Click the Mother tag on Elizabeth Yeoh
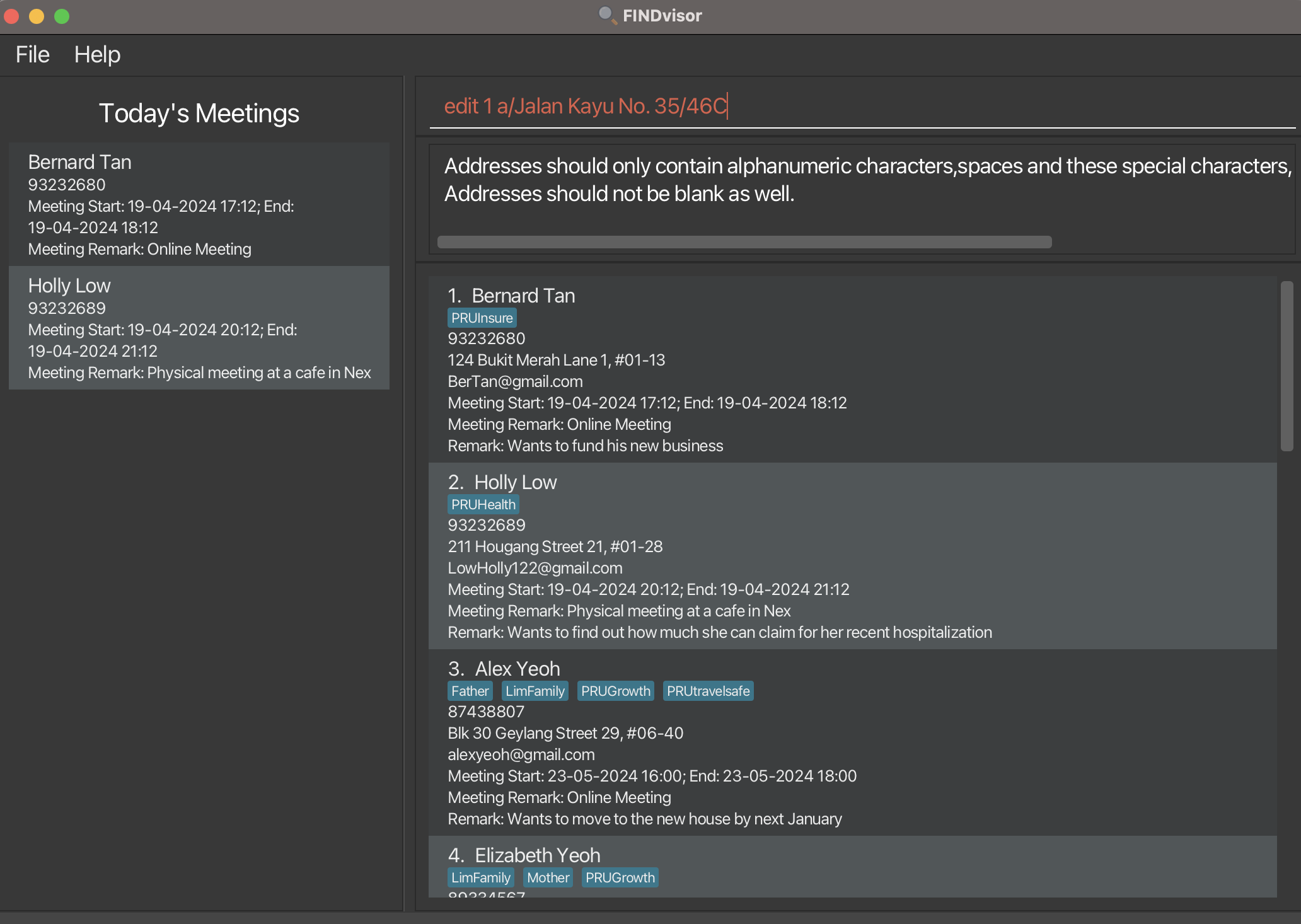 pyautogui.click(x=547, y=877)
